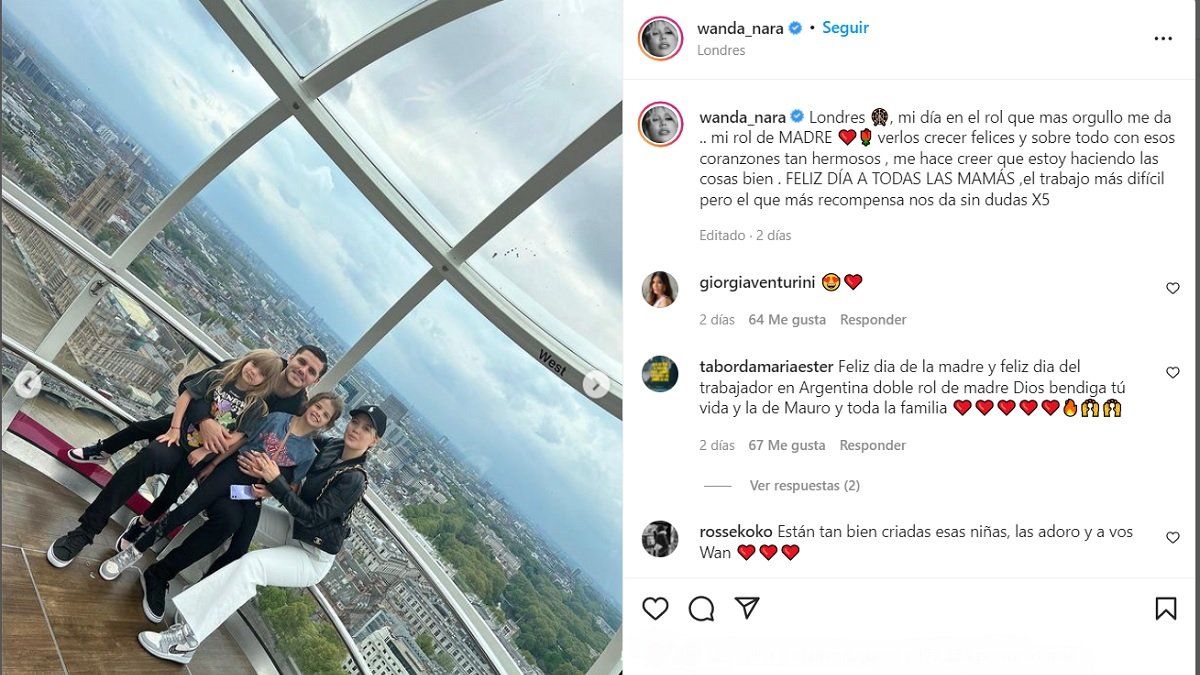
Task: Expand Ver respuestas (2)
Action: pos(804,485)
